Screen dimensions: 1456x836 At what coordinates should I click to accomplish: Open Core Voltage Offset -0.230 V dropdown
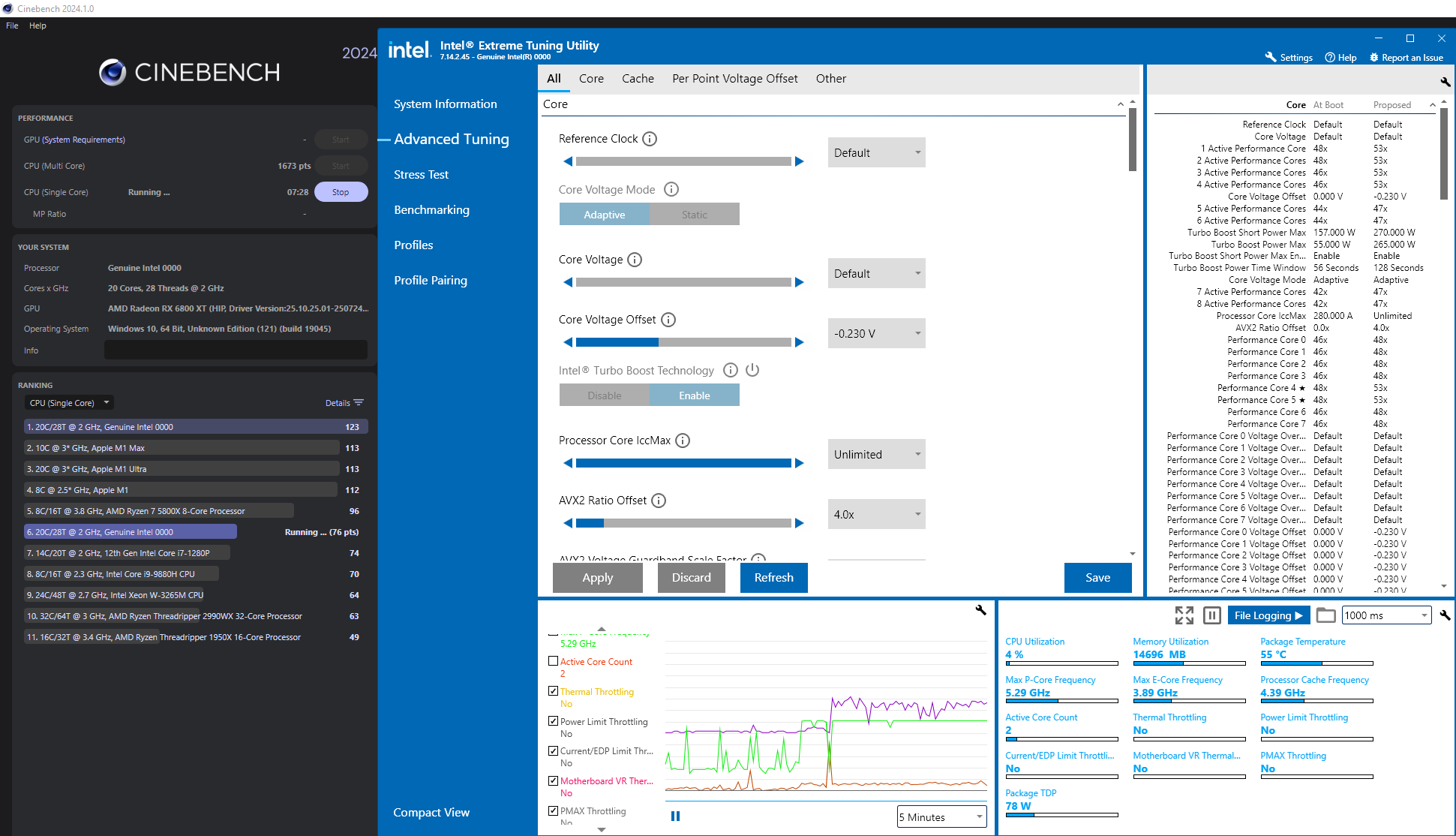877,333
